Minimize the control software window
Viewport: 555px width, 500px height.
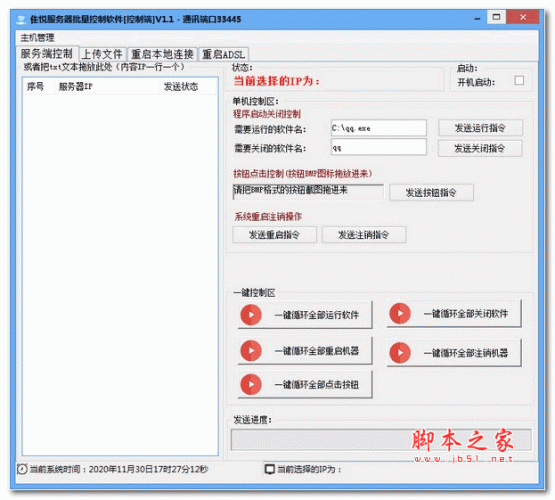coord(477,18)
